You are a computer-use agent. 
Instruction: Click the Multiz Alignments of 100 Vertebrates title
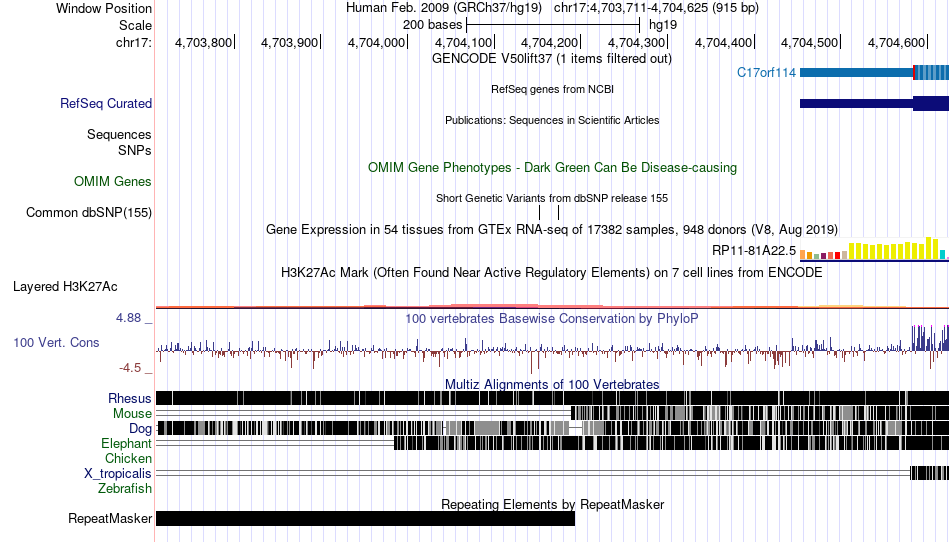tap(552, 385)
